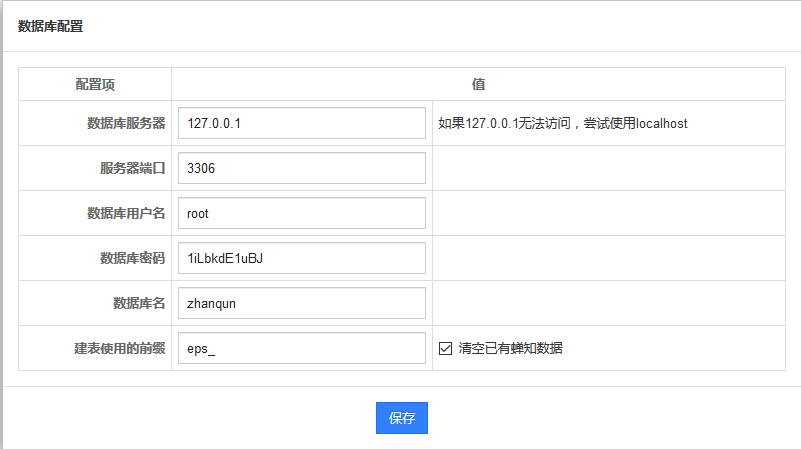Select the 建表使用的前缀 row label
The image size is (801, 449).
tap(119, 348)
